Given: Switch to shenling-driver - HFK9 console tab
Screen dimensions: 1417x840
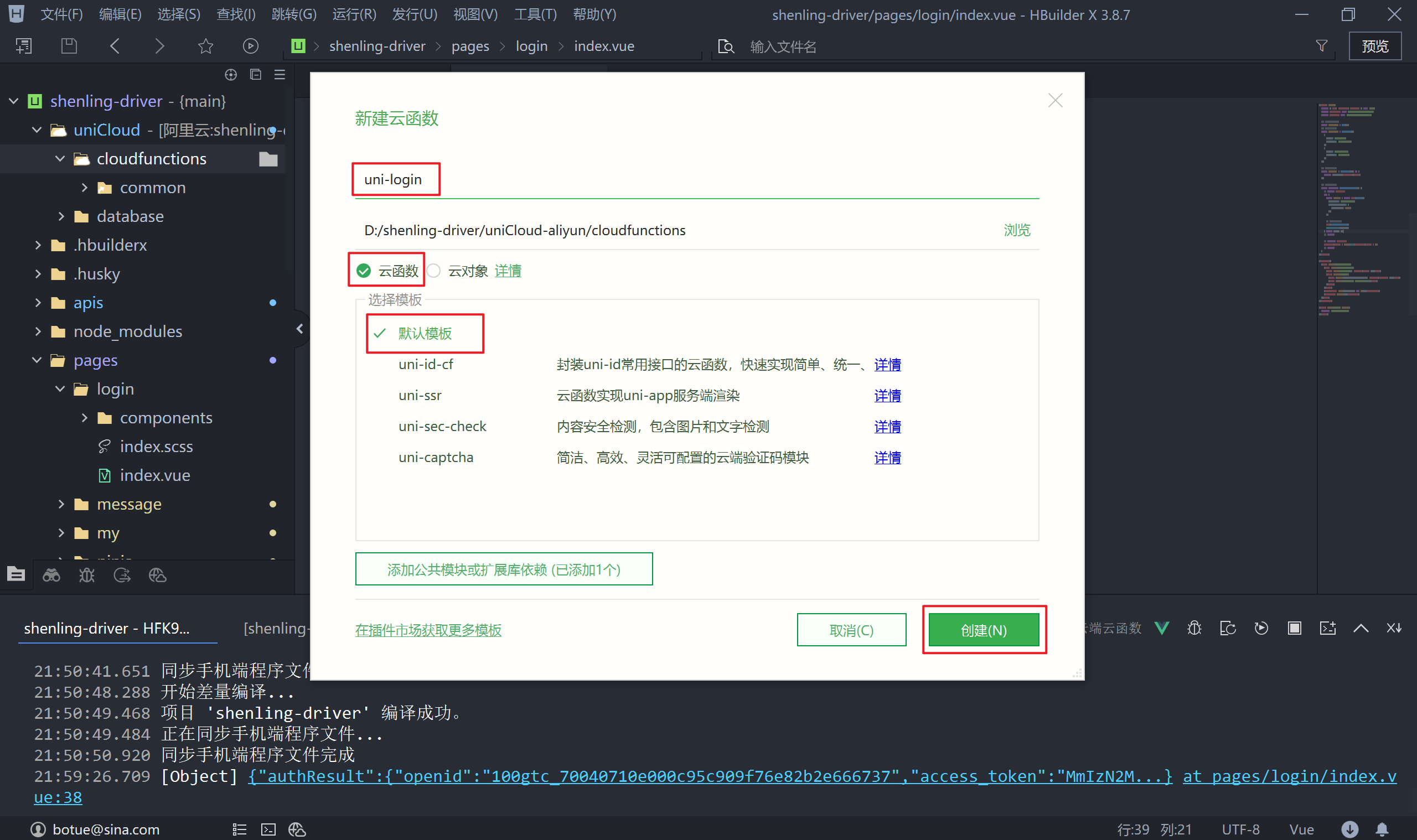Looking at the screenshot, I should point(107,628).
